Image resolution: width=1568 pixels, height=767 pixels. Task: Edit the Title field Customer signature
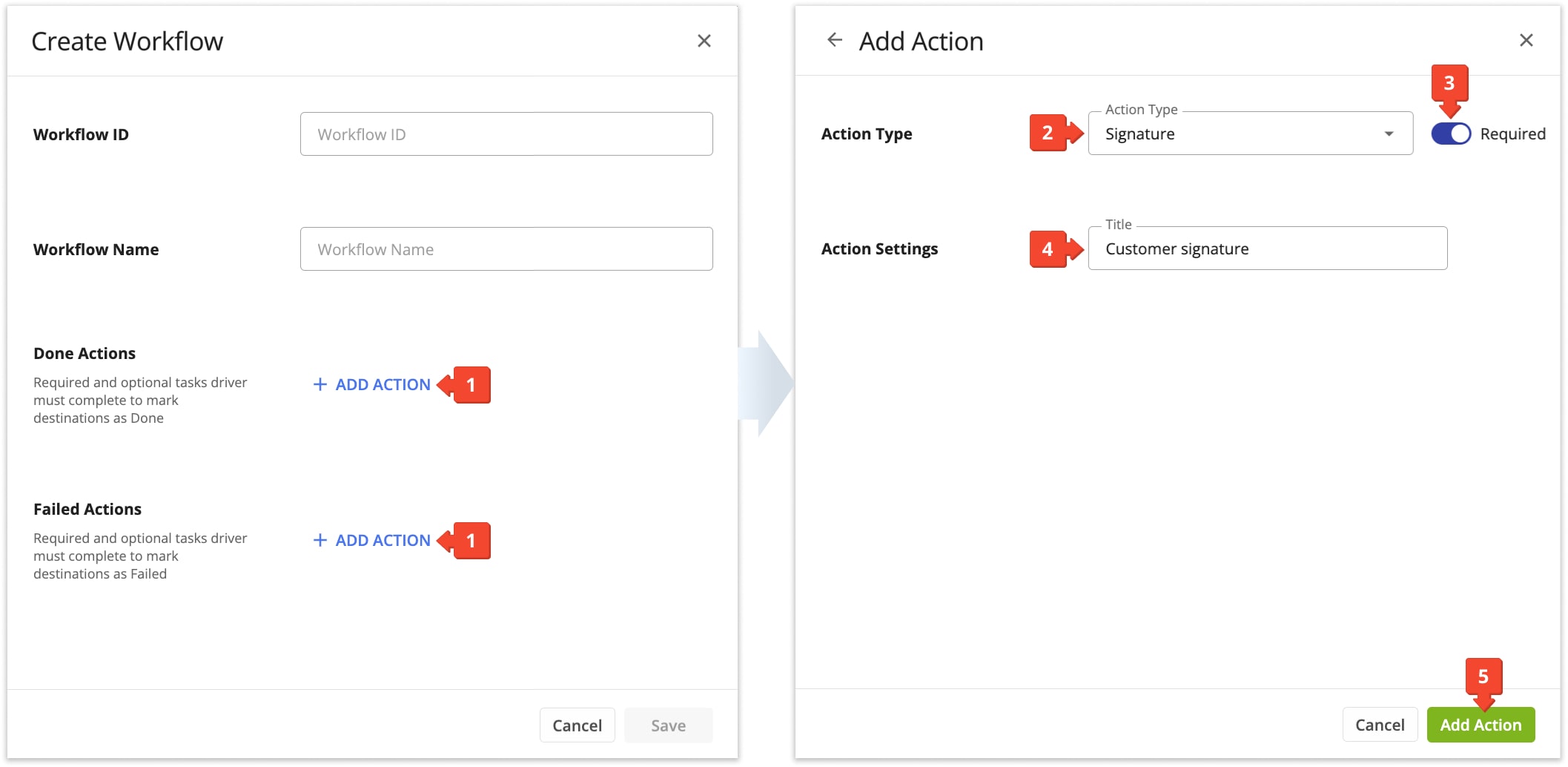pyautogui.click(x=1267, y=248)
